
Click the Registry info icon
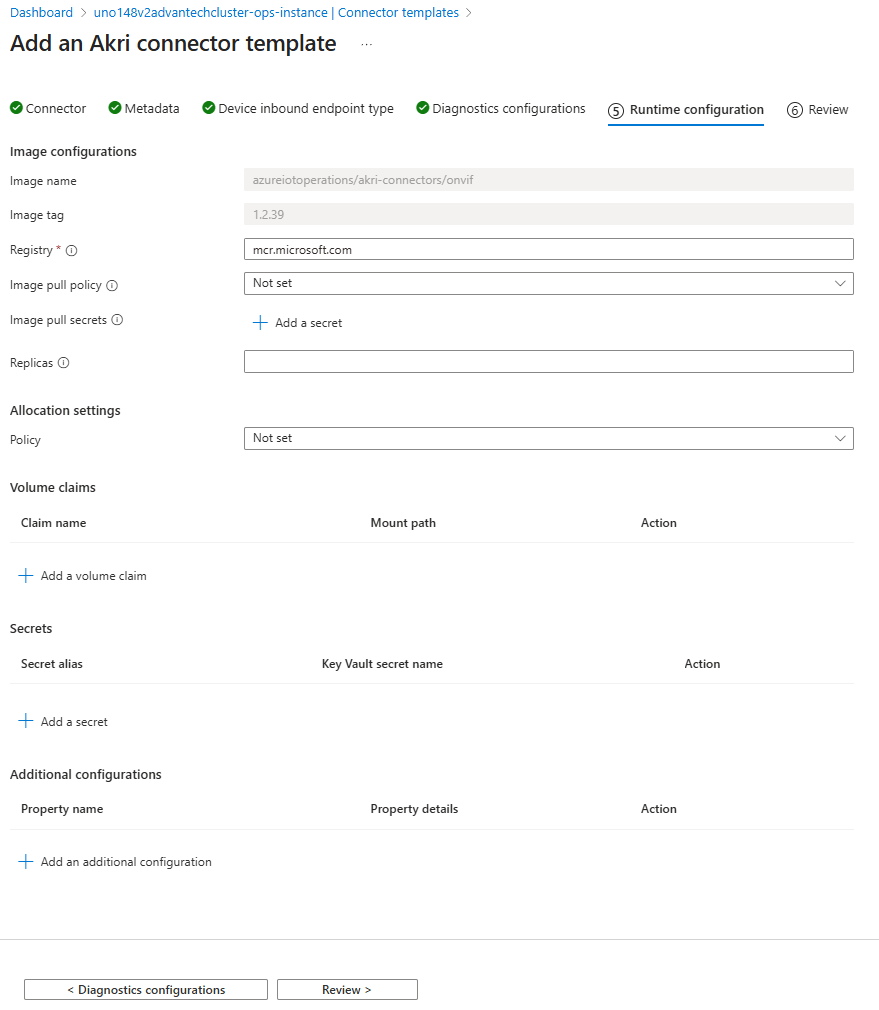[x=71, y=250]
